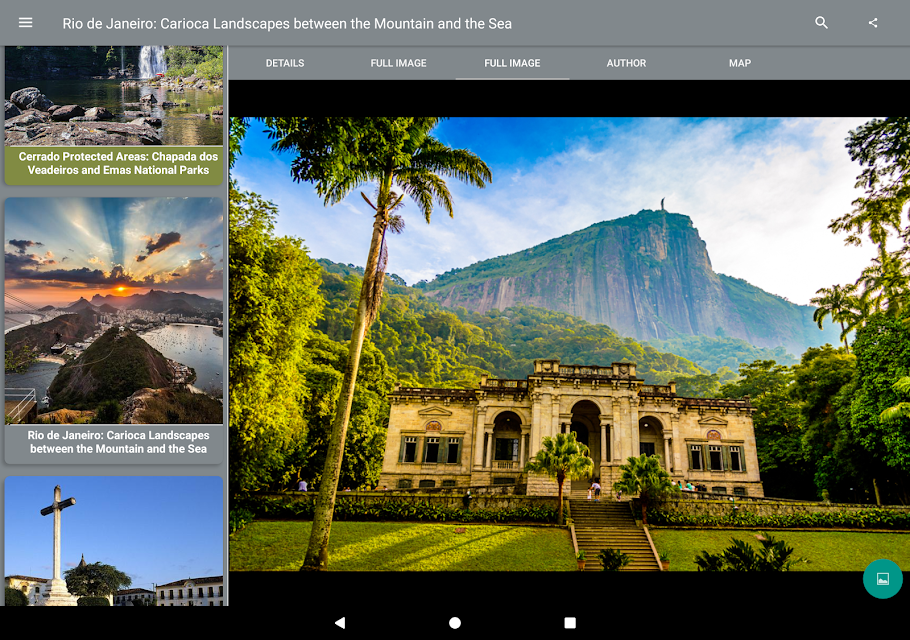The width and height of the screenshot is (910, 640).
Task: Tap the teal floating image button
Action: click(x=882, y=578)
